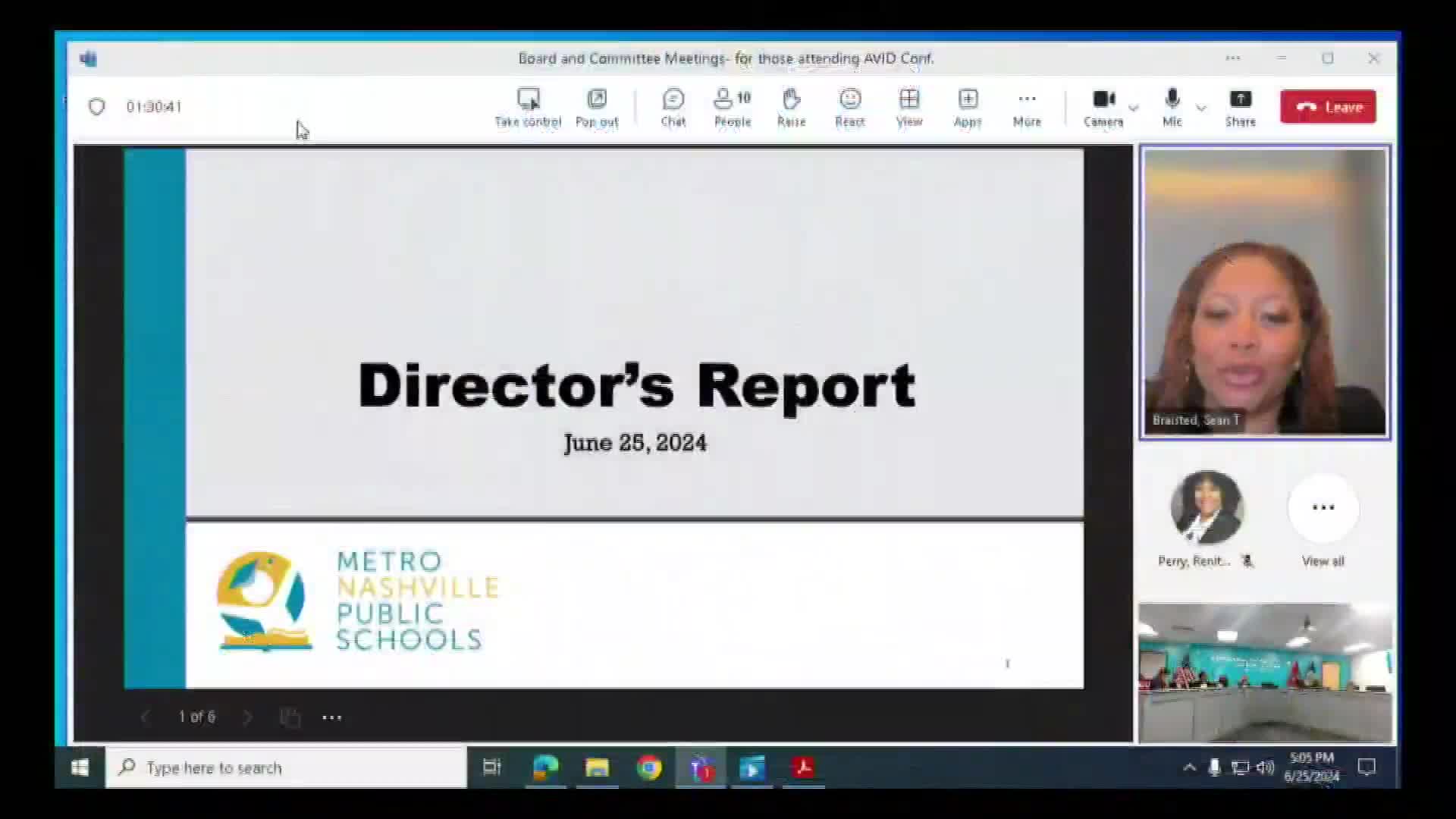Image resolution: width=1456 pixels, height=819 pixels.
Task: Raise your hand
Action: click(x=791, y=106)
